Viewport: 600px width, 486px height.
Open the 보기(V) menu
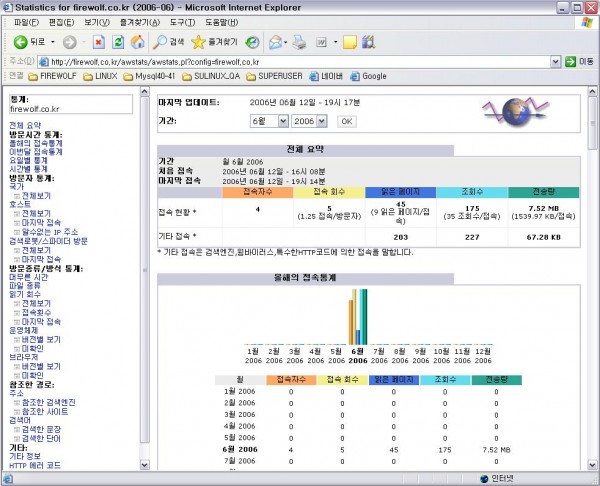[97, 22]
